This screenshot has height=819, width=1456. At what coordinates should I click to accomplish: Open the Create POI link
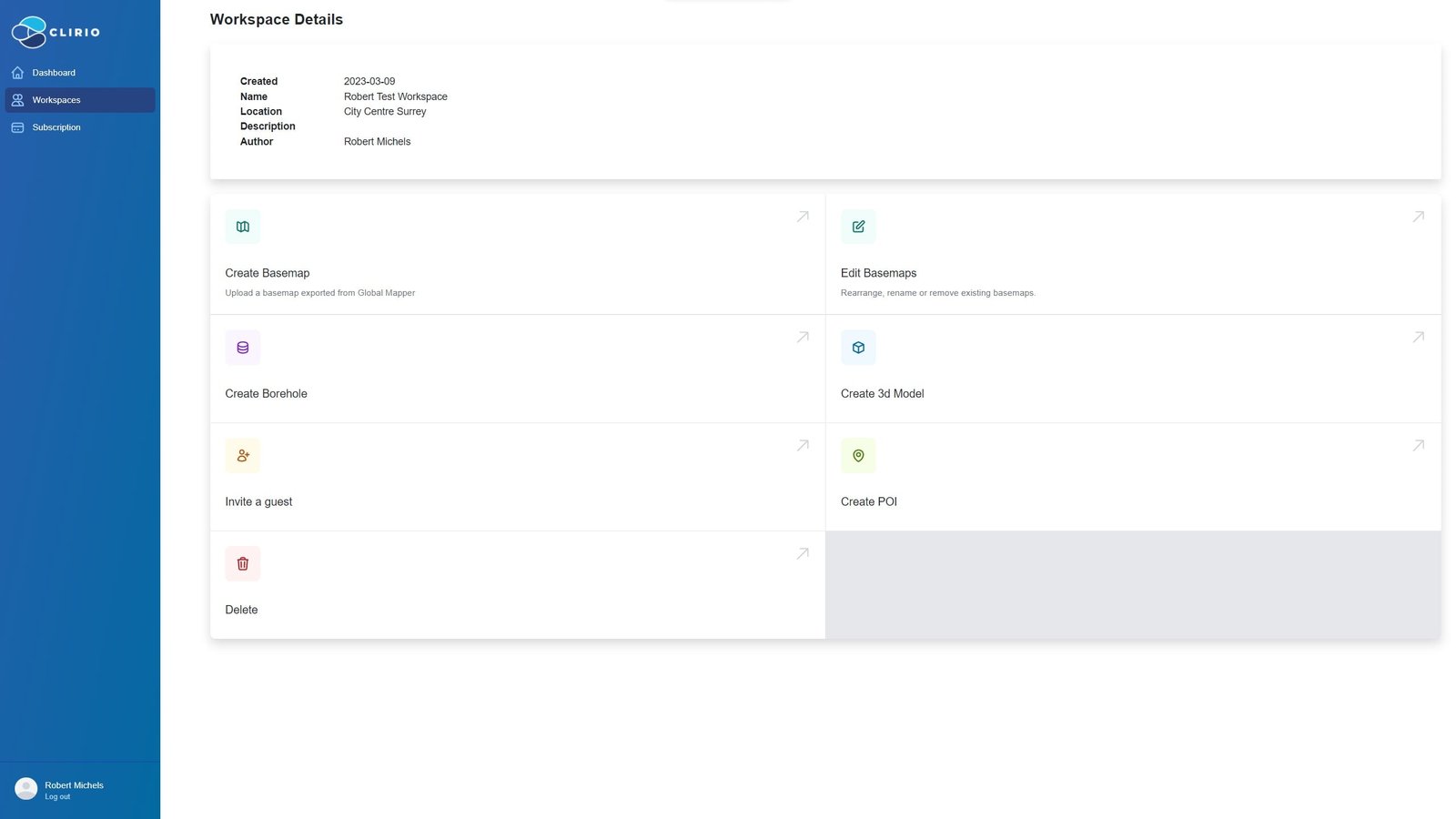[x=869, y=502]
